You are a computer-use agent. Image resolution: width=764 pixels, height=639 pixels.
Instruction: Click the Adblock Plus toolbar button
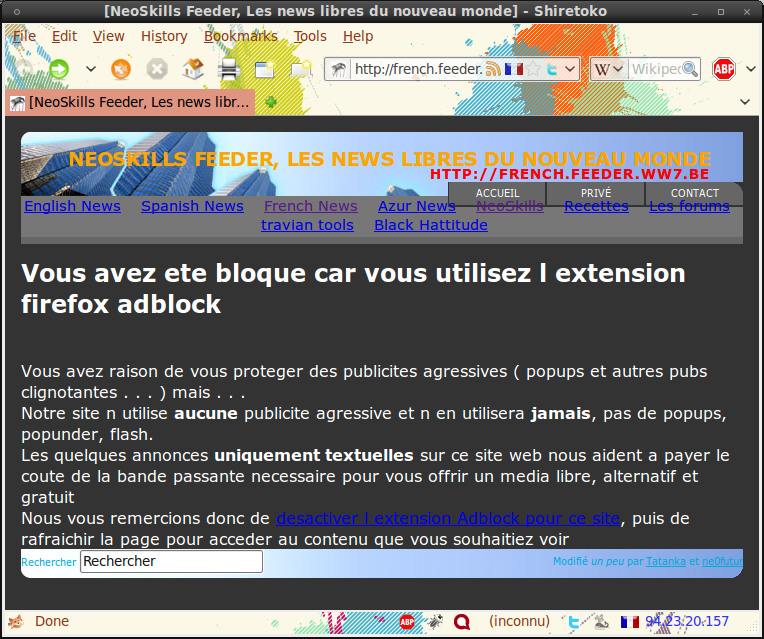(724, 69)
